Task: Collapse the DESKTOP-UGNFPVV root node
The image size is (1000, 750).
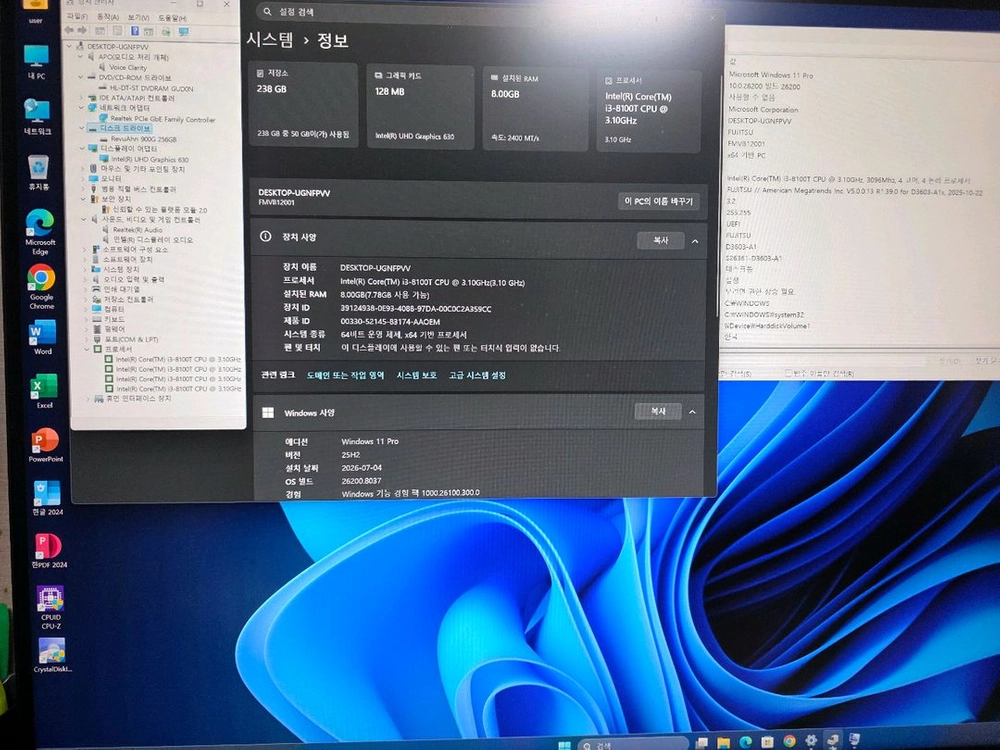Action: [70, 47]
